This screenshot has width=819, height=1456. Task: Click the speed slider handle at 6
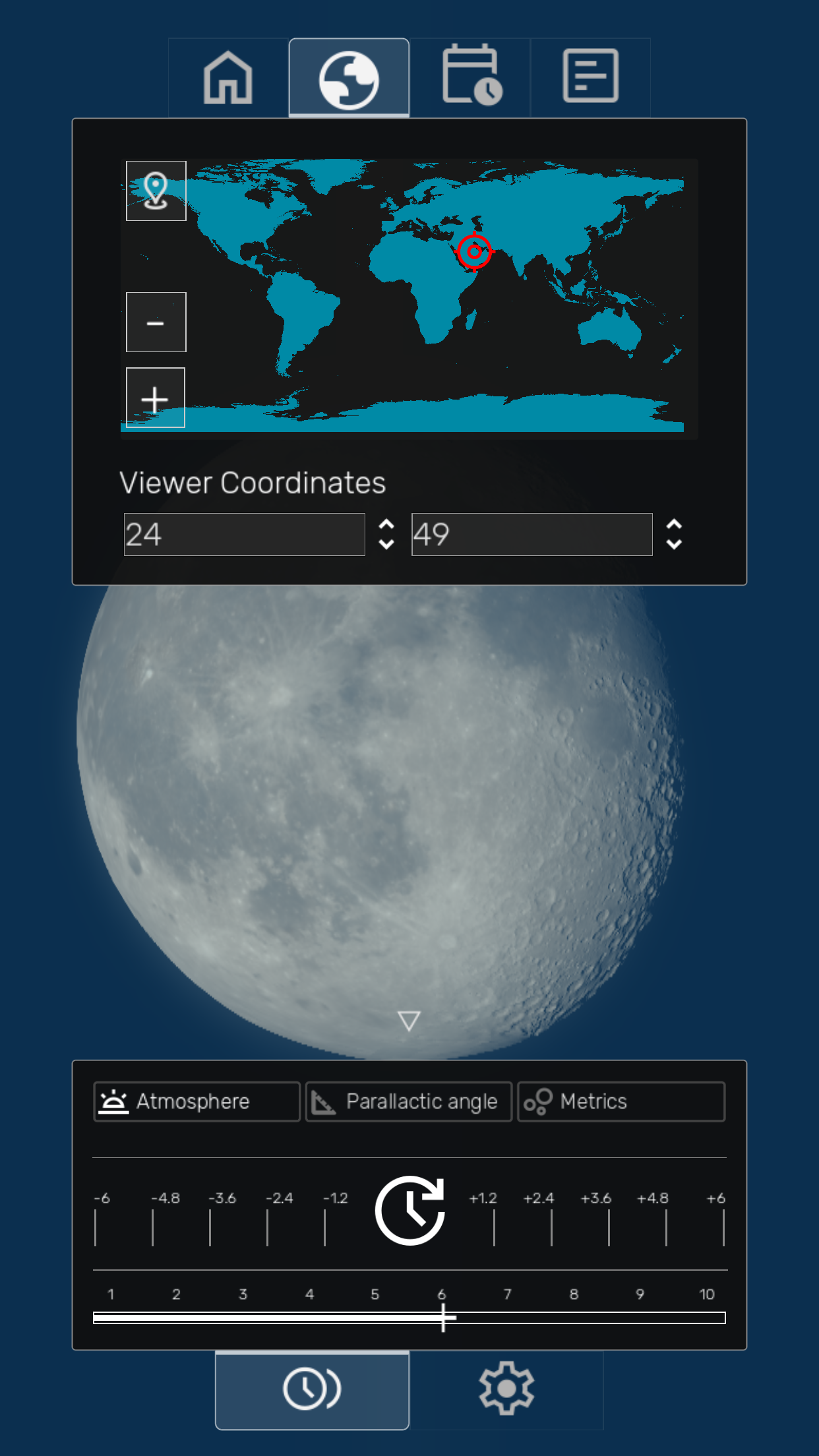click(443, 1318)
